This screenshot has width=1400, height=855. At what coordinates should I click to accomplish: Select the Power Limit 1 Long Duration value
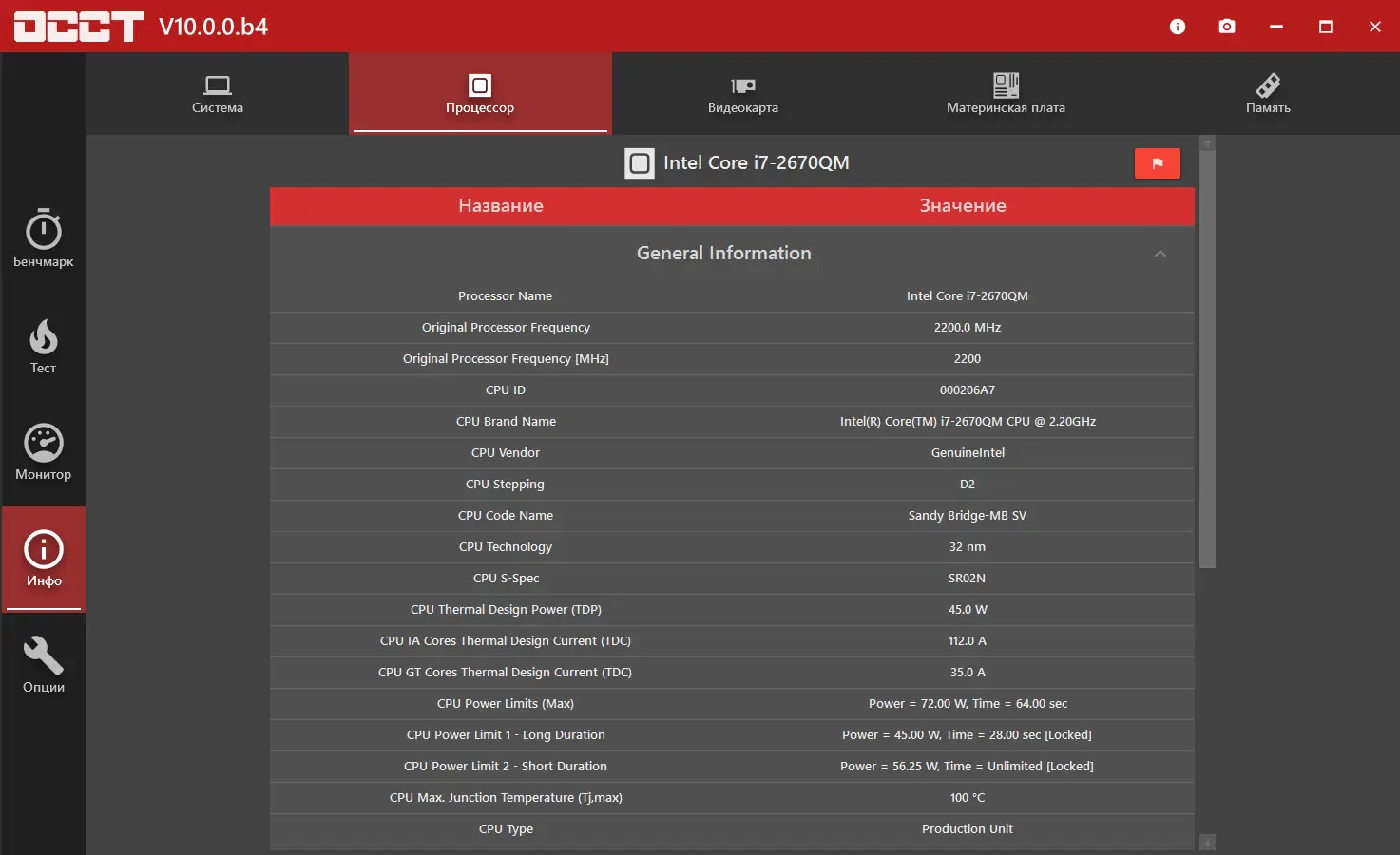[x=968, y=735]
